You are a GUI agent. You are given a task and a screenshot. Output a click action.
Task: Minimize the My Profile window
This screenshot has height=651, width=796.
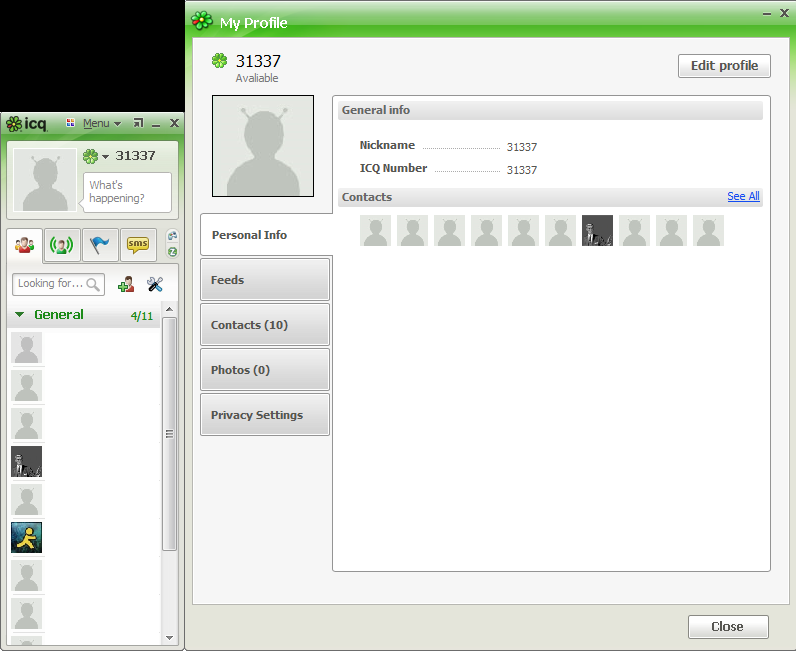767,14
